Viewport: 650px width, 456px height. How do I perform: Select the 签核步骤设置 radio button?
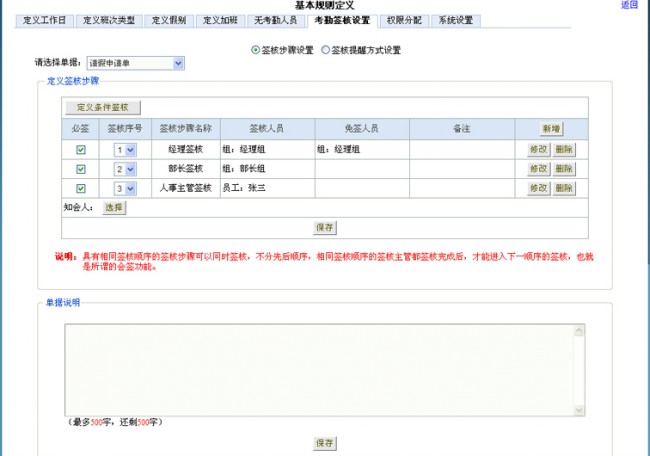(256, 49)
